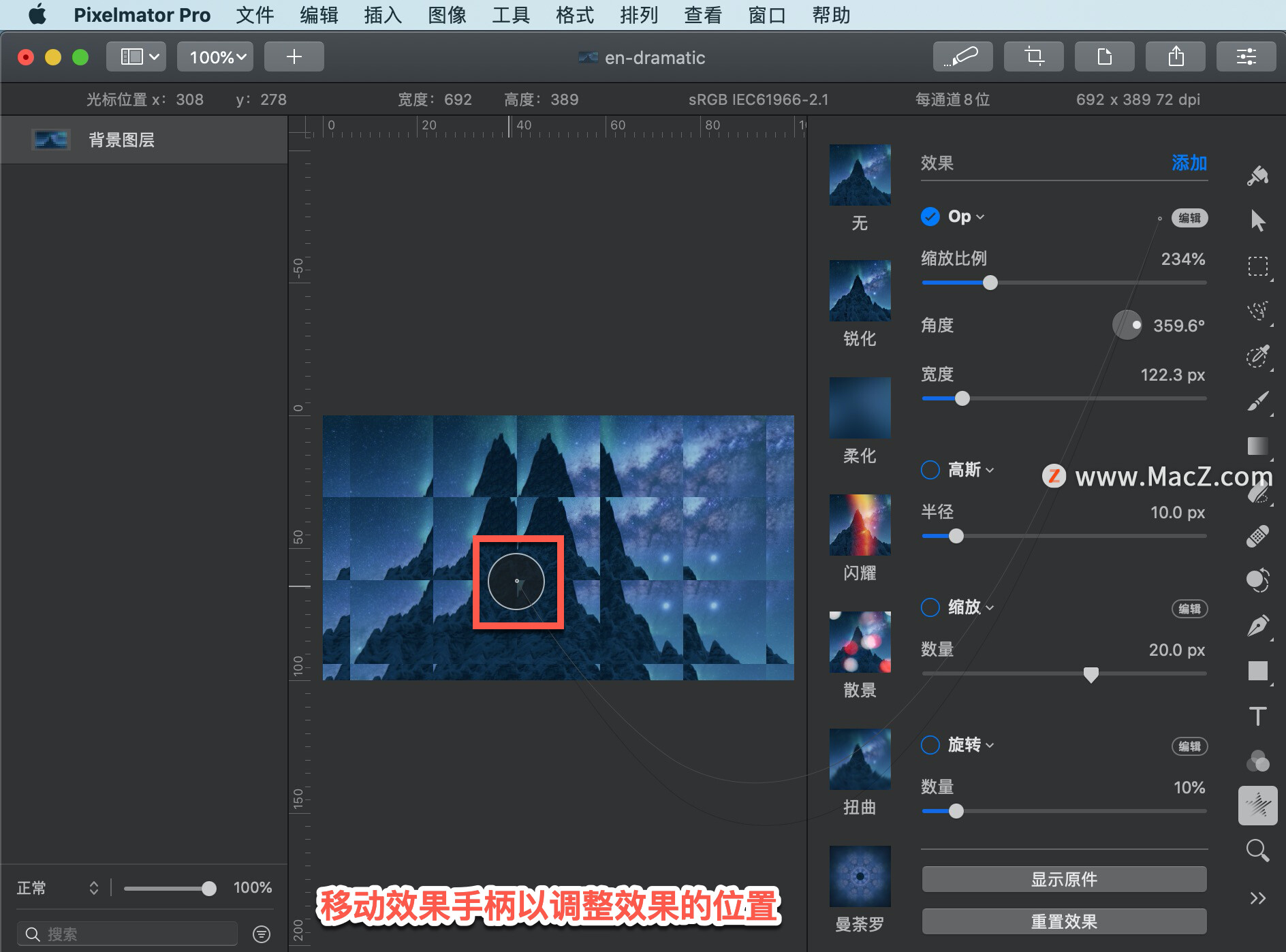Select the highlighted Effects tool

click(1257, 806)
